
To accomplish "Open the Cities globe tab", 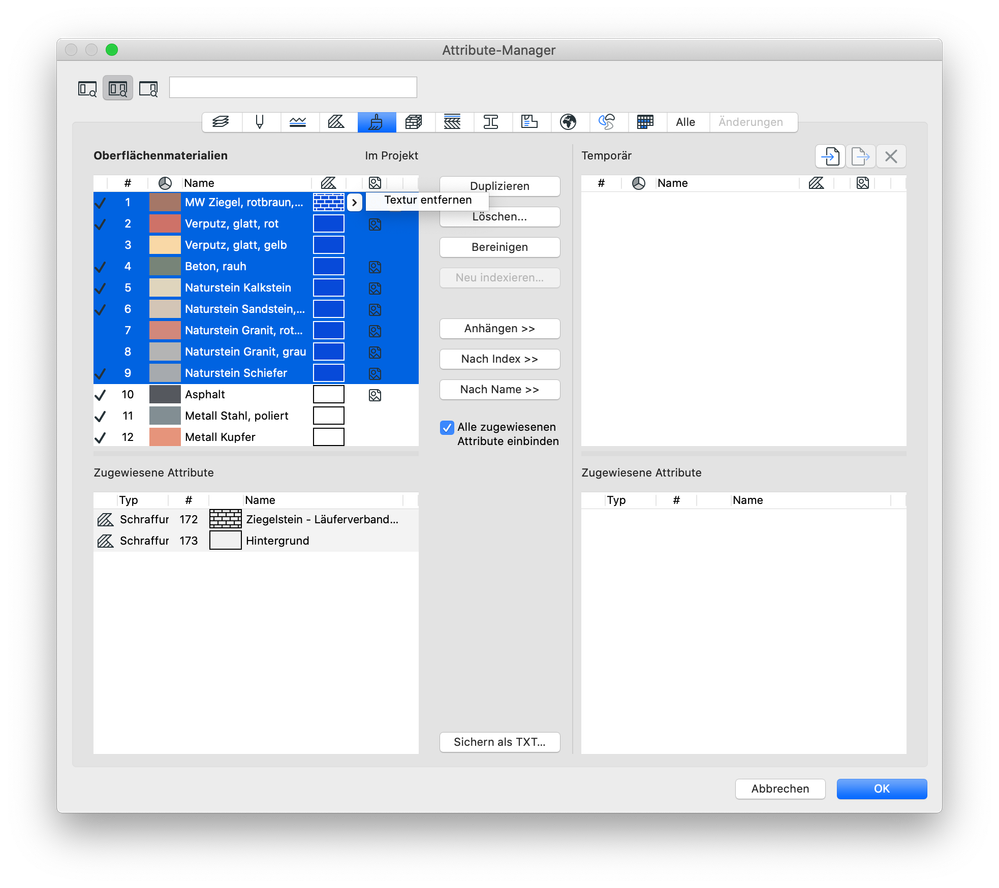I will click(x=568, y=122).
